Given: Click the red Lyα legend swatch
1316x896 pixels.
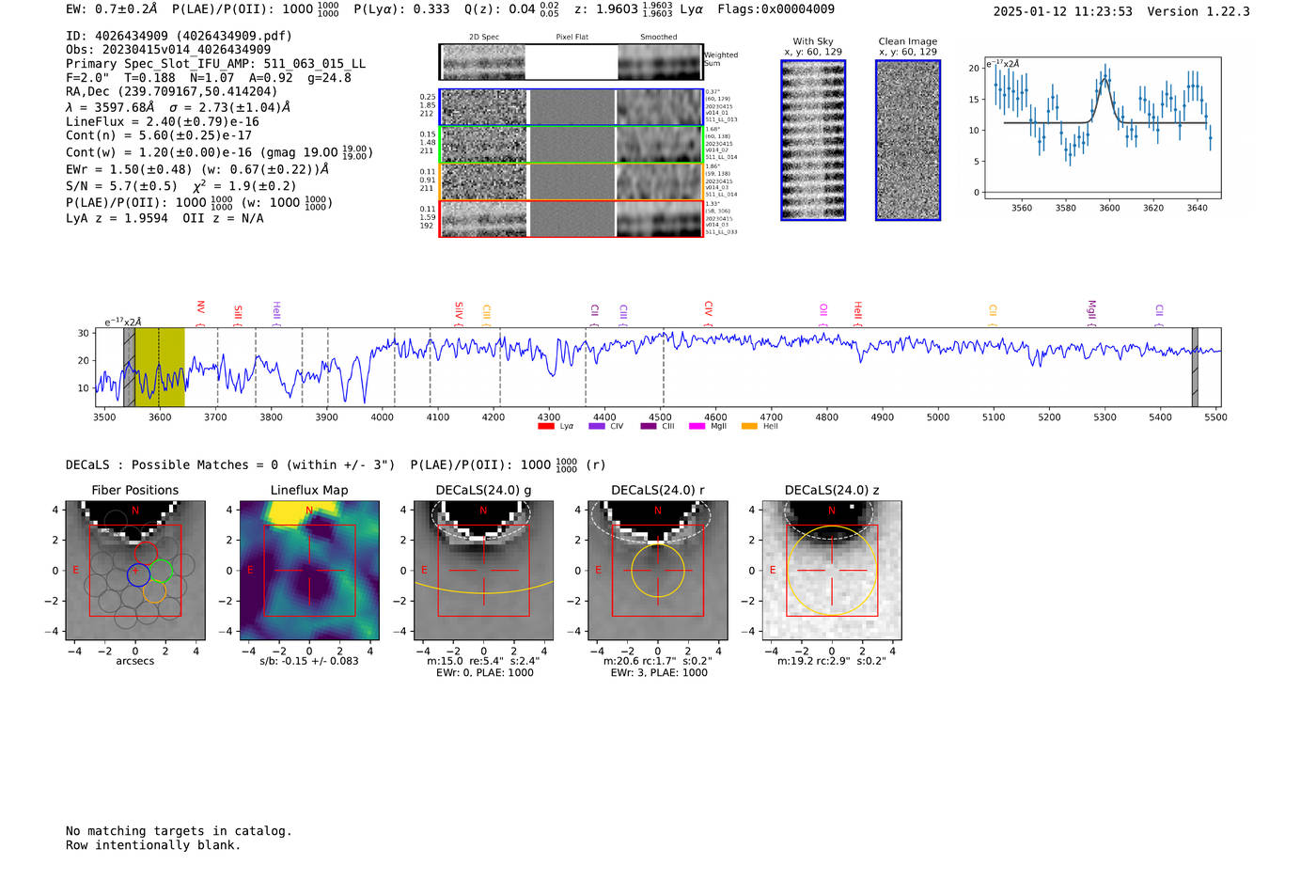Looking at the screenshot, I should tap(545, 426).
